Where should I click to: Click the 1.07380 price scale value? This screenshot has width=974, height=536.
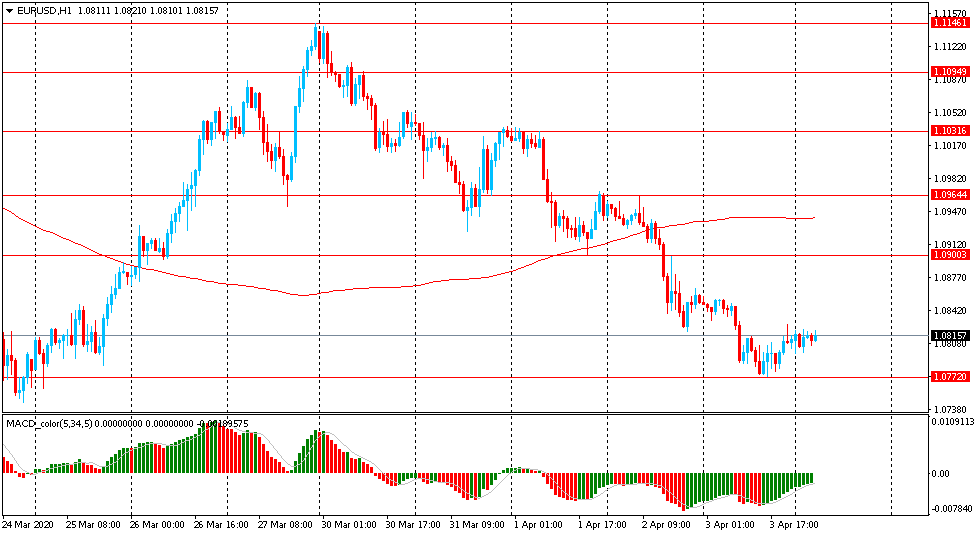[950, 409]
